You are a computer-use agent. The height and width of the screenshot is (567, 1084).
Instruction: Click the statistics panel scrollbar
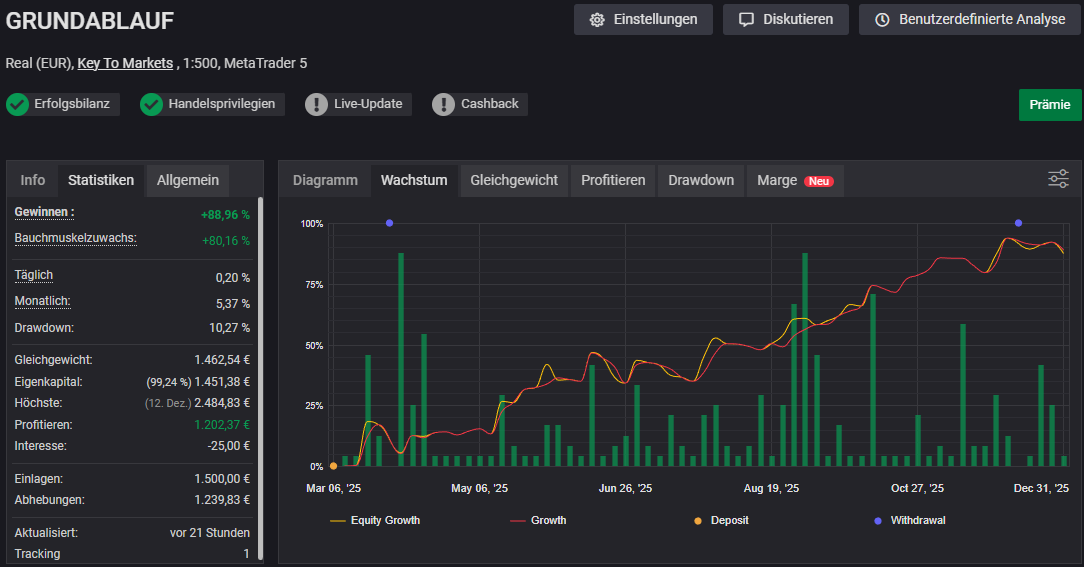[261, 380]
